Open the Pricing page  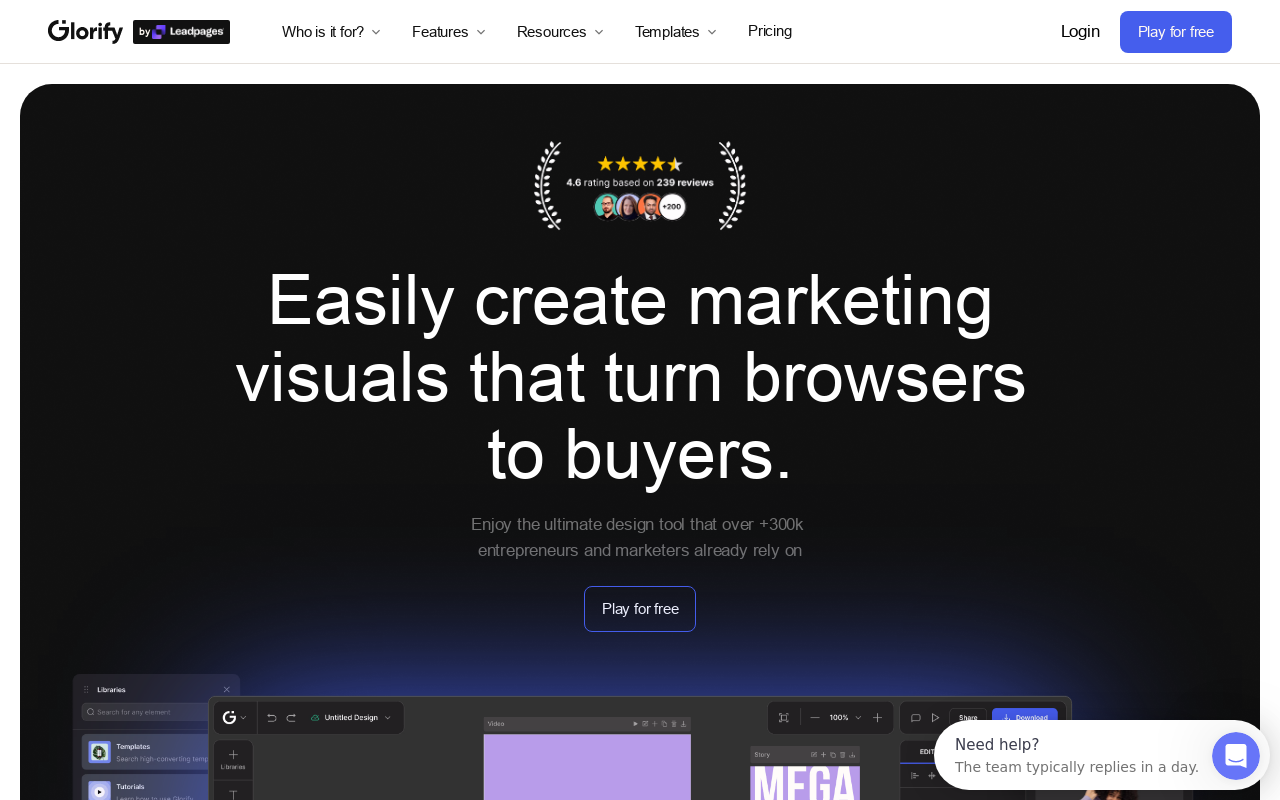coord(770,31)
